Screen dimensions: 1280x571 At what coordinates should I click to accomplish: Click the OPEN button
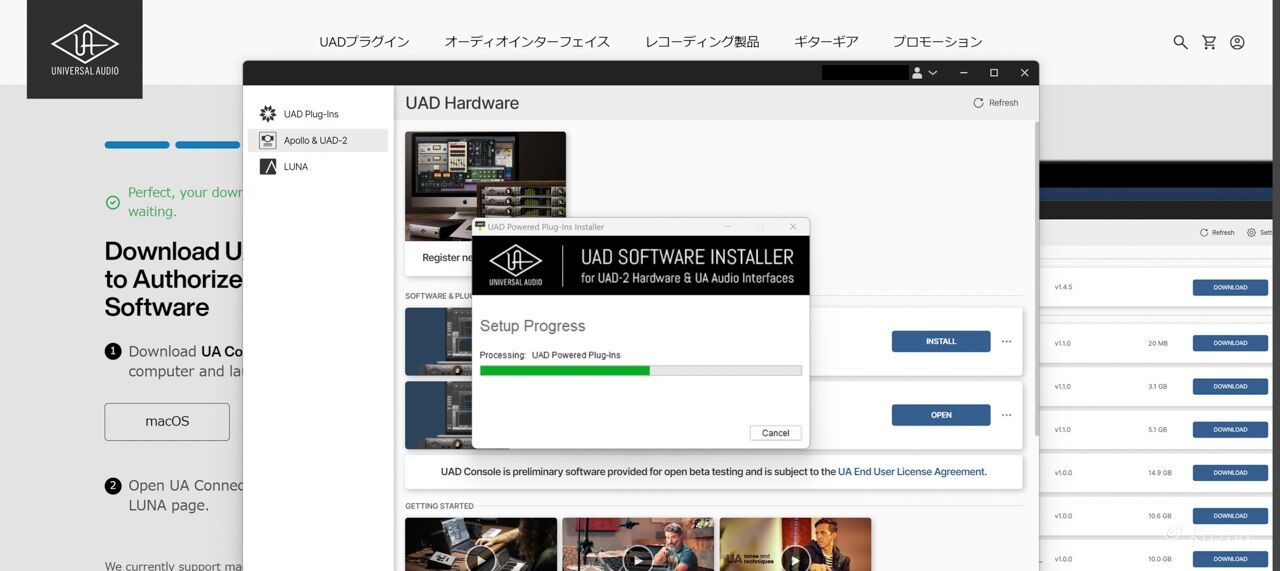tap(941, 415)
